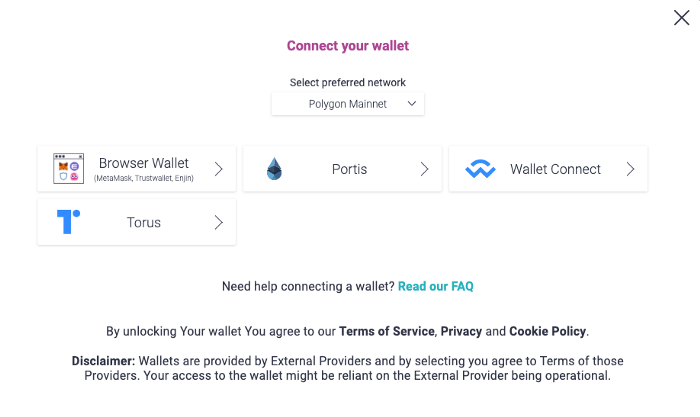Click the Wallet Connect blue wave logo
The height and width of the screenshot is (417, 700).
tap(480, 169)
